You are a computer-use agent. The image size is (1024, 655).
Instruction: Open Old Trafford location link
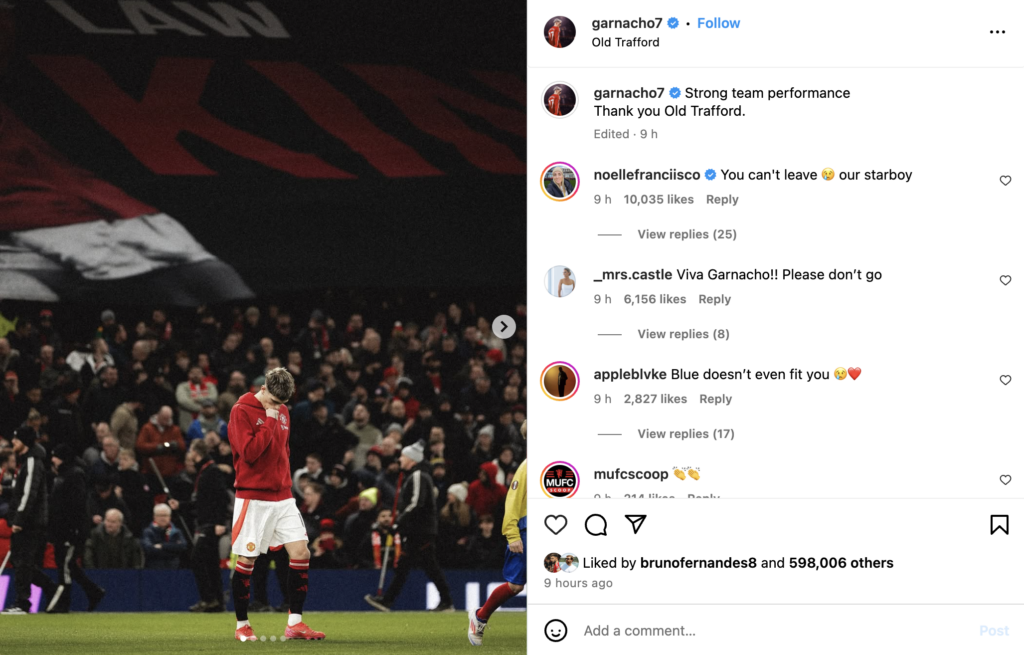(x=625, y=42)
